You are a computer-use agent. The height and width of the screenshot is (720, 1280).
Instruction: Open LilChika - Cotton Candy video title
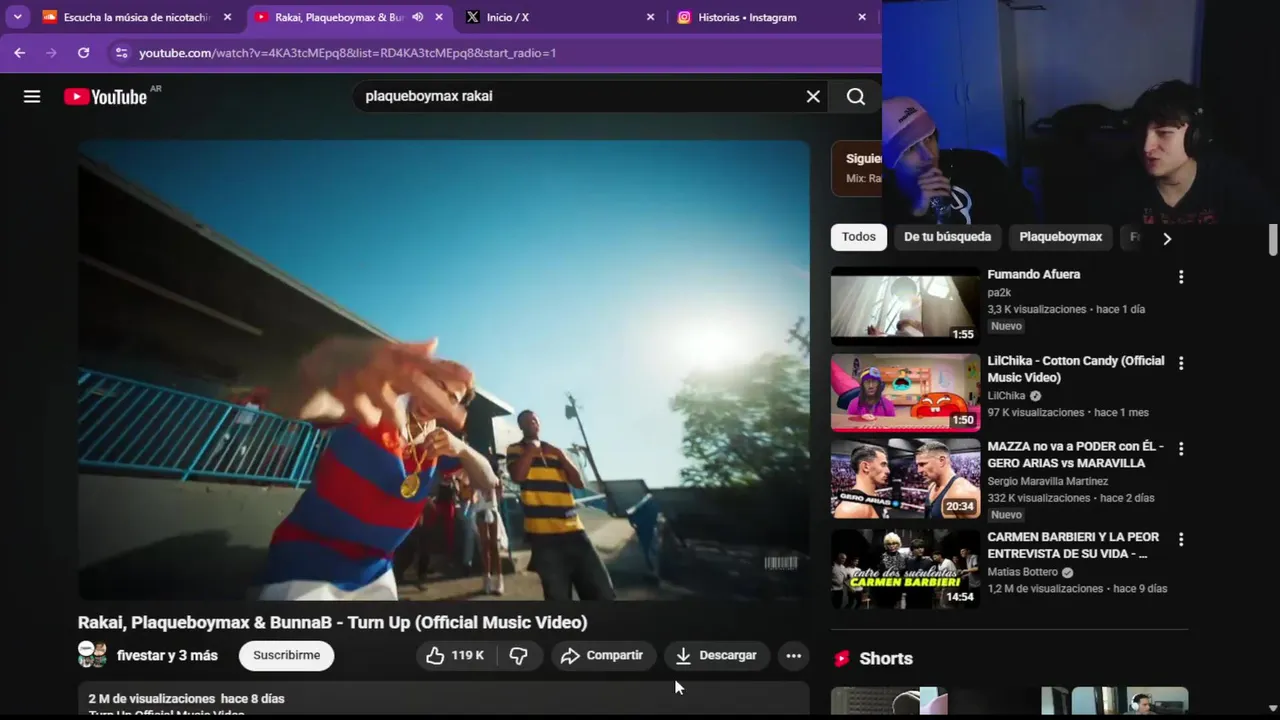pyautogui.click(x=1076, y=369)
